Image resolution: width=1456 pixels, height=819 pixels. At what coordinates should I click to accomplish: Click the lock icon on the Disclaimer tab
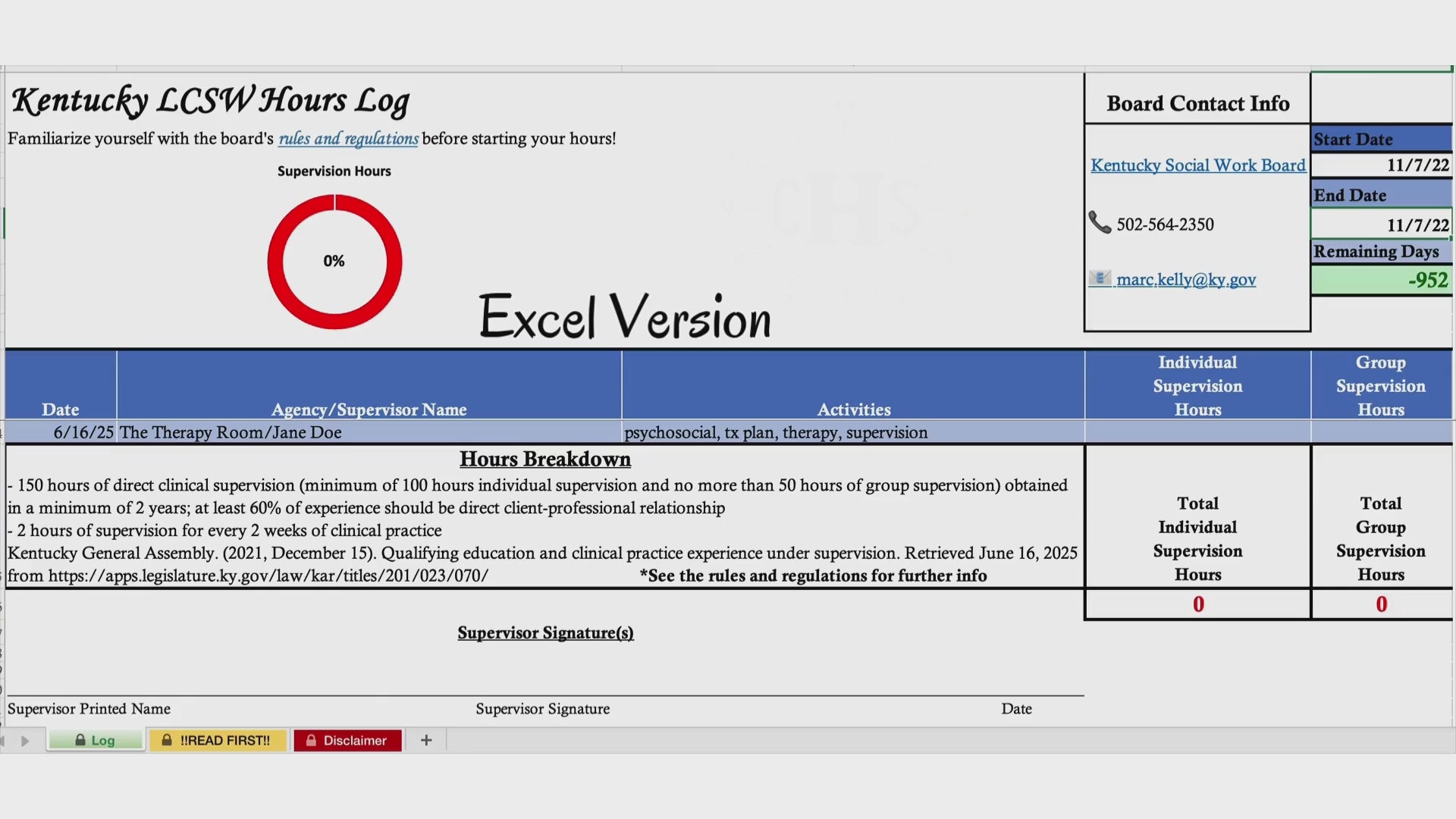tap(311, 740)
